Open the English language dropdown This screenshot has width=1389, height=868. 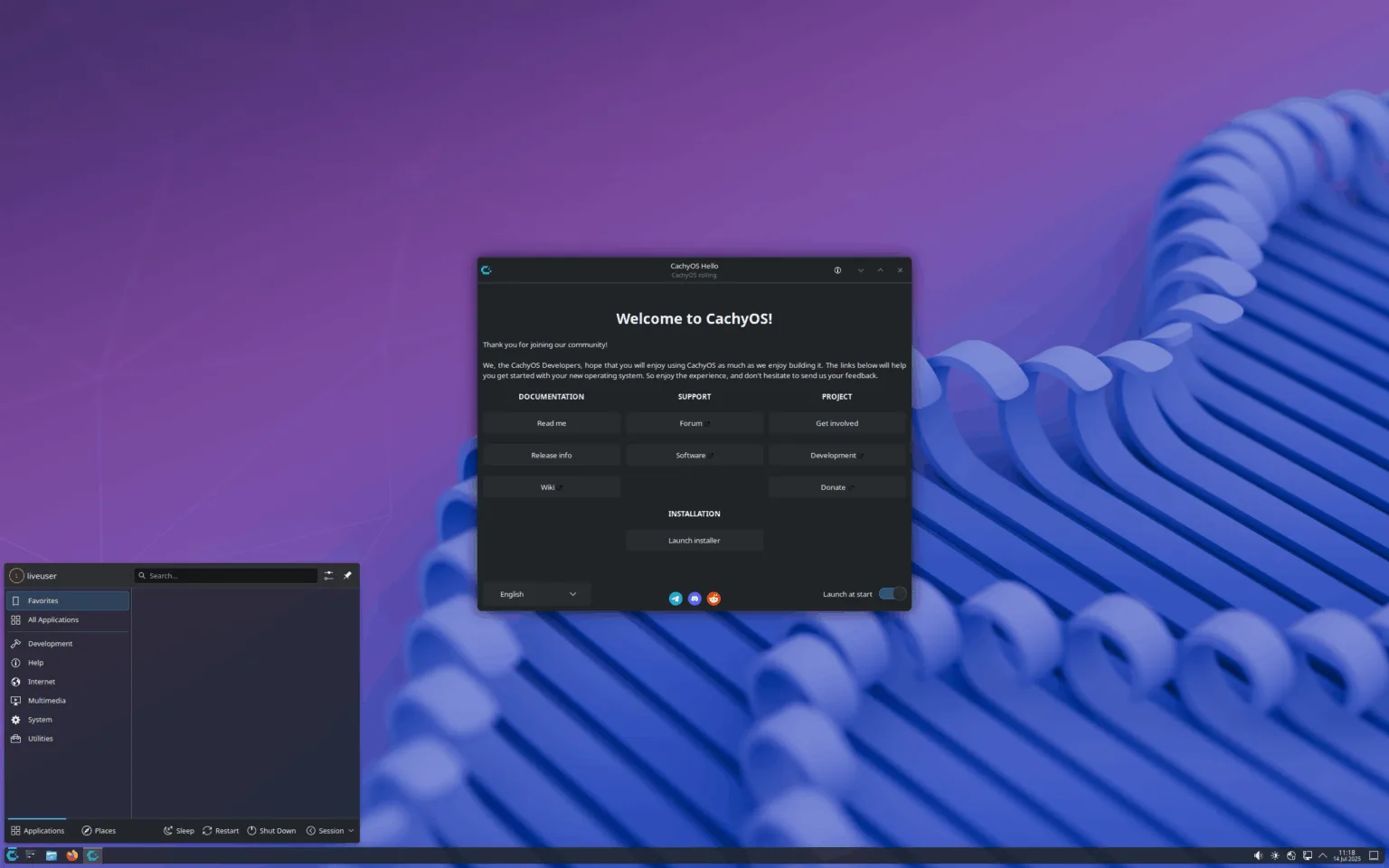[536, 594]
